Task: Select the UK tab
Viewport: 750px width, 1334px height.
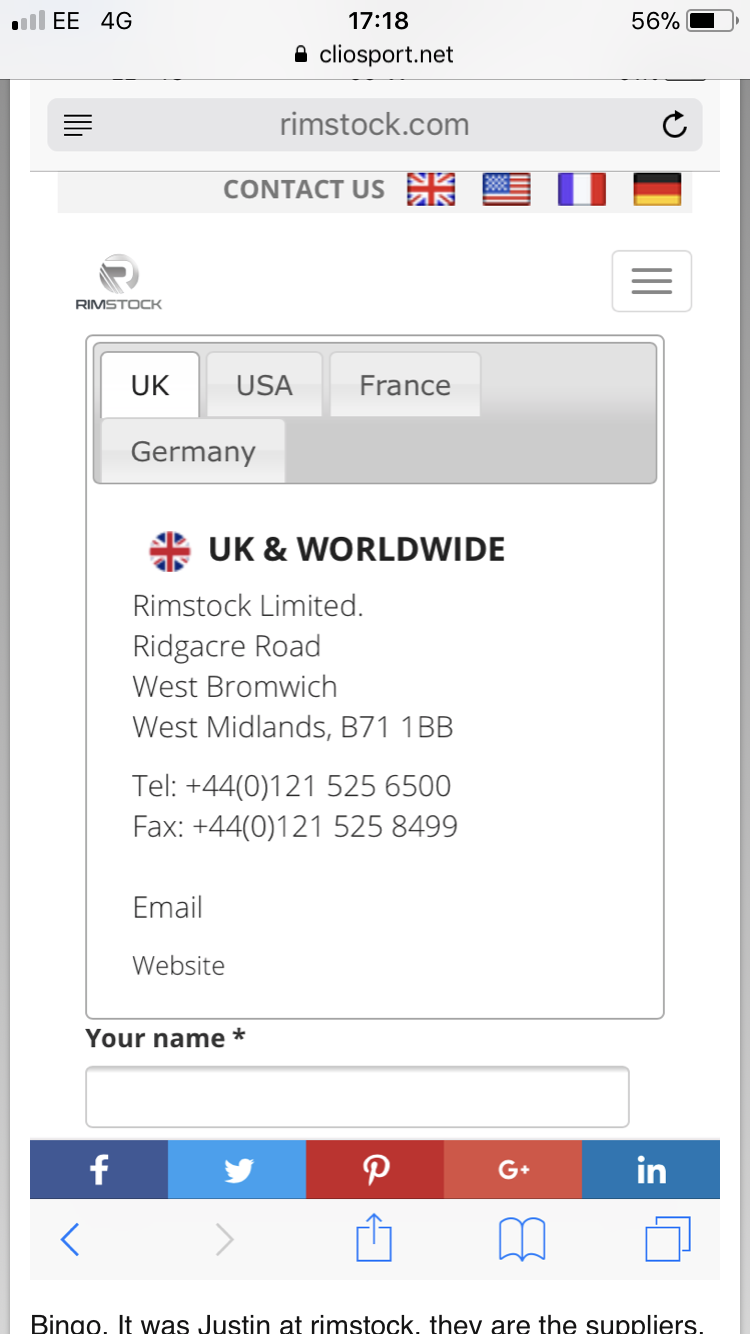Action: point(150,385)
